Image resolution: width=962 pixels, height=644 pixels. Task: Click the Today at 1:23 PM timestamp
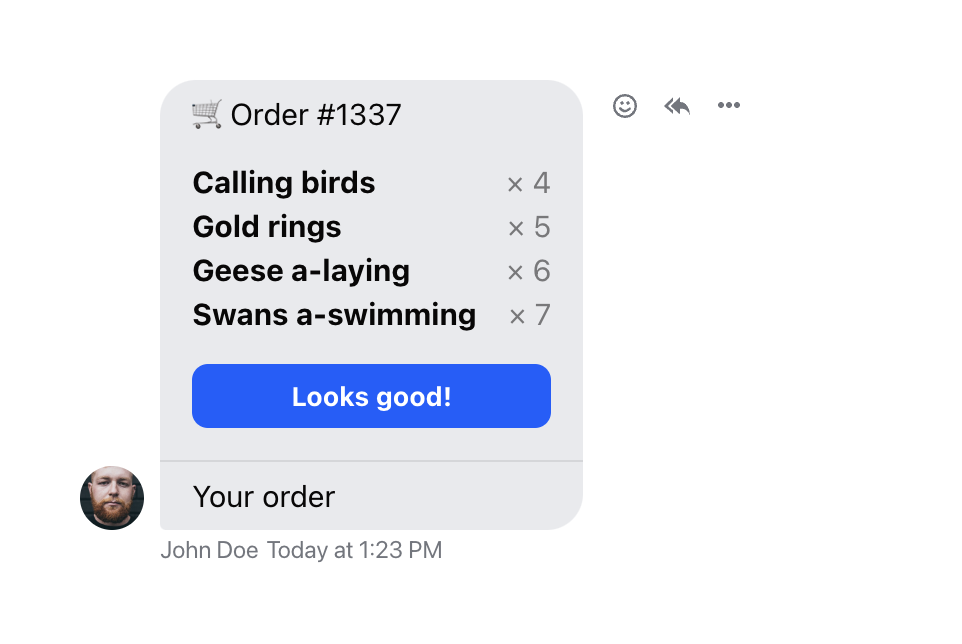click(x=354, y=550)
